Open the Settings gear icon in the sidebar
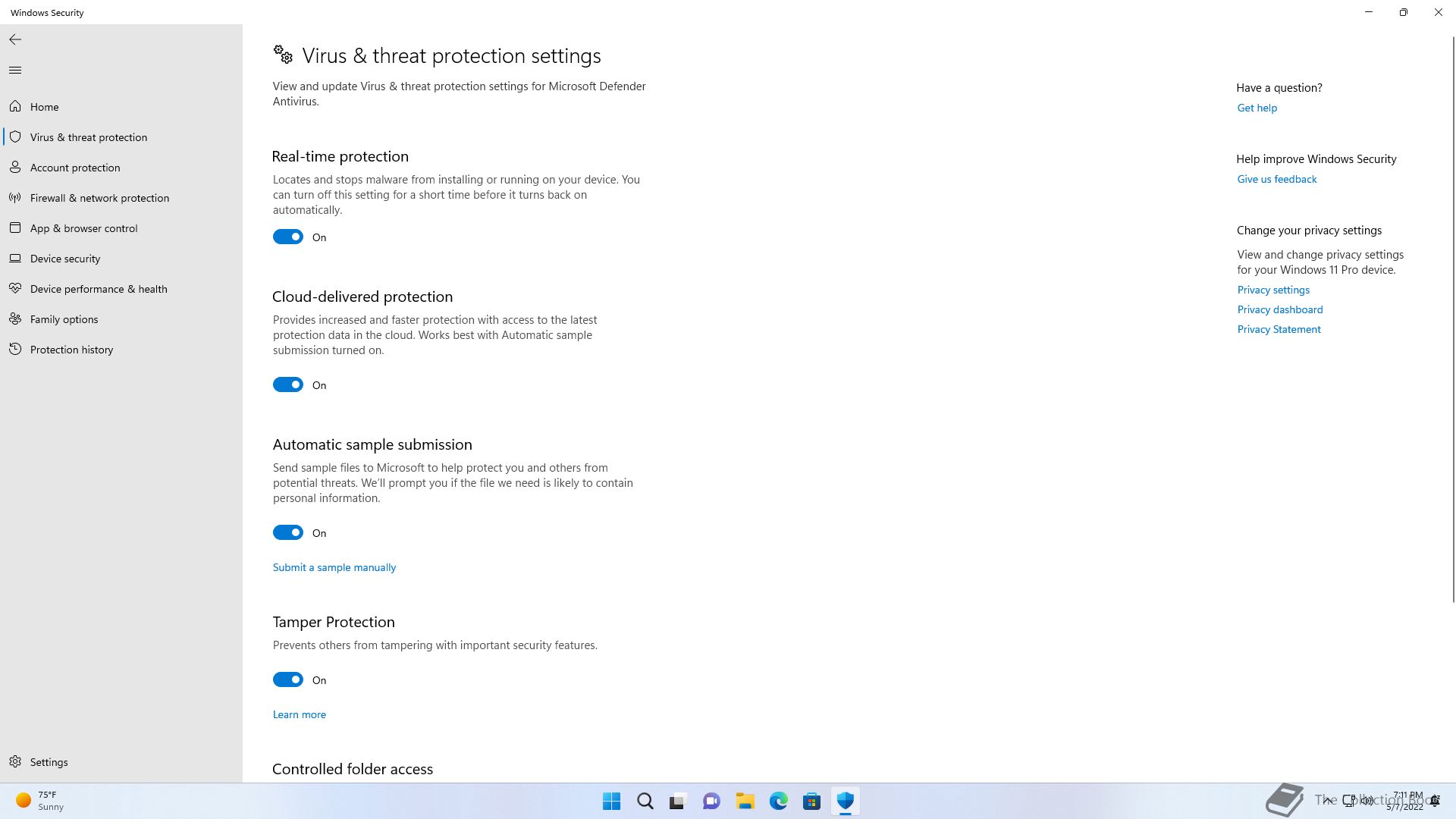 coord(15,762)
